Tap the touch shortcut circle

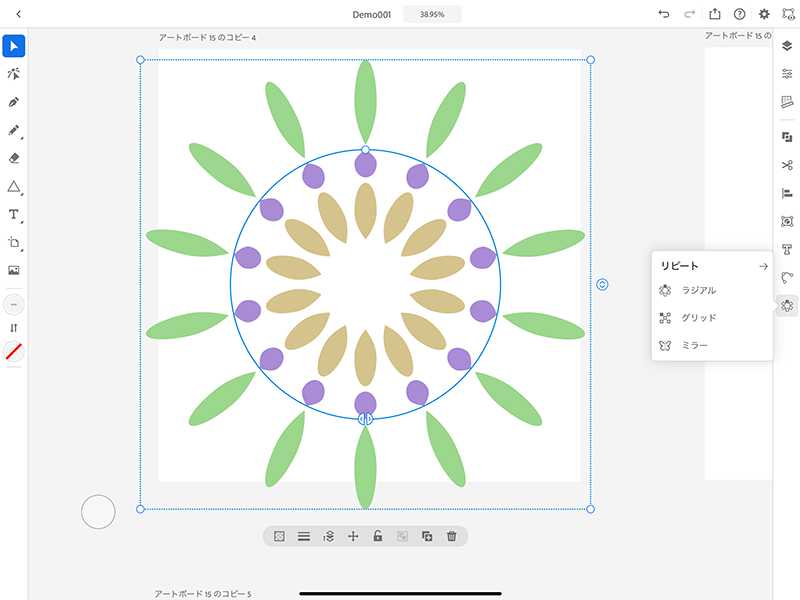98,512
